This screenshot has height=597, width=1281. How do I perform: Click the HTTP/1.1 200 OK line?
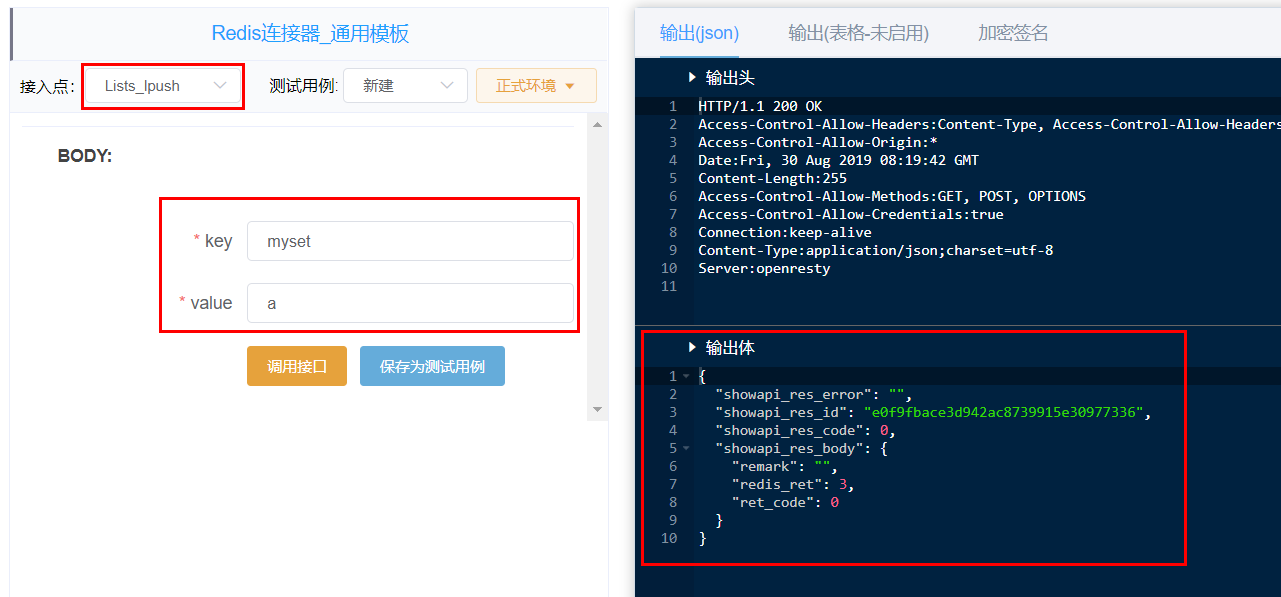tap(760, 106)
